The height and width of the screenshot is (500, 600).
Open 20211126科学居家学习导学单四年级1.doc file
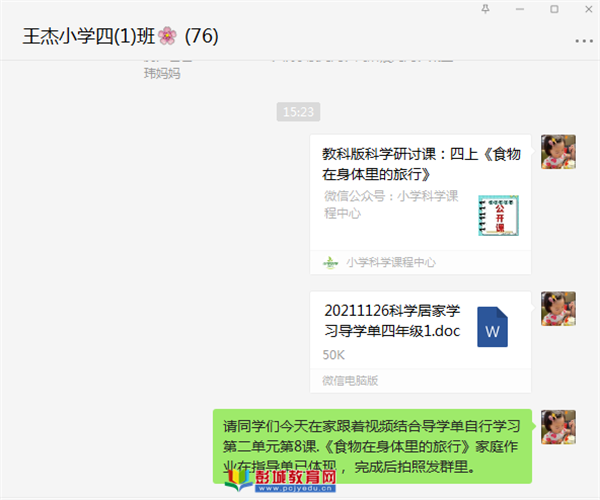click(x=420, y=342)
